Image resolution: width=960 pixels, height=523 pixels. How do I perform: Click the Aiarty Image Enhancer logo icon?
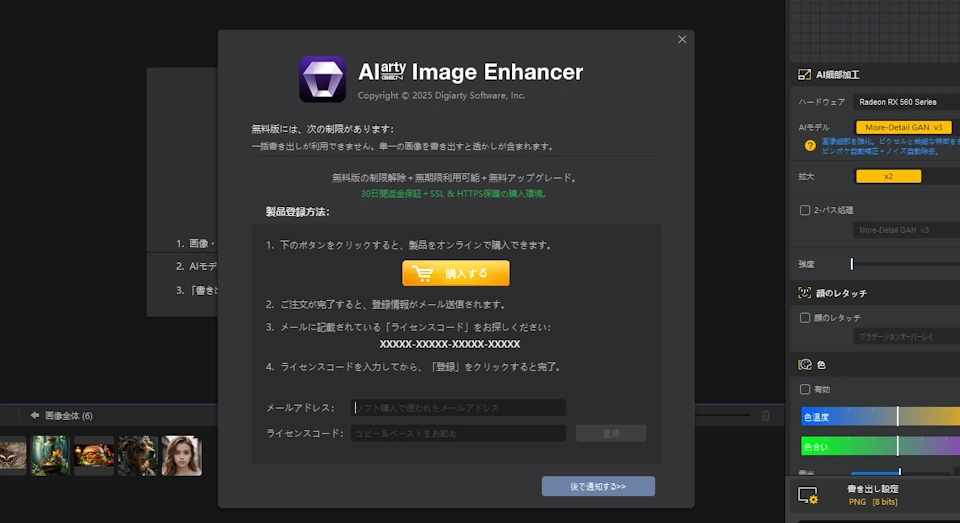pos(322,79)
